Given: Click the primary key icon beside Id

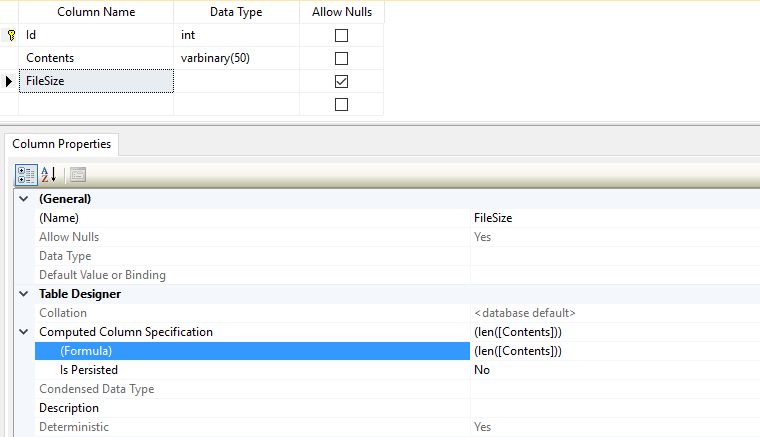Looking at the screenshot, I should coord(12,35).
